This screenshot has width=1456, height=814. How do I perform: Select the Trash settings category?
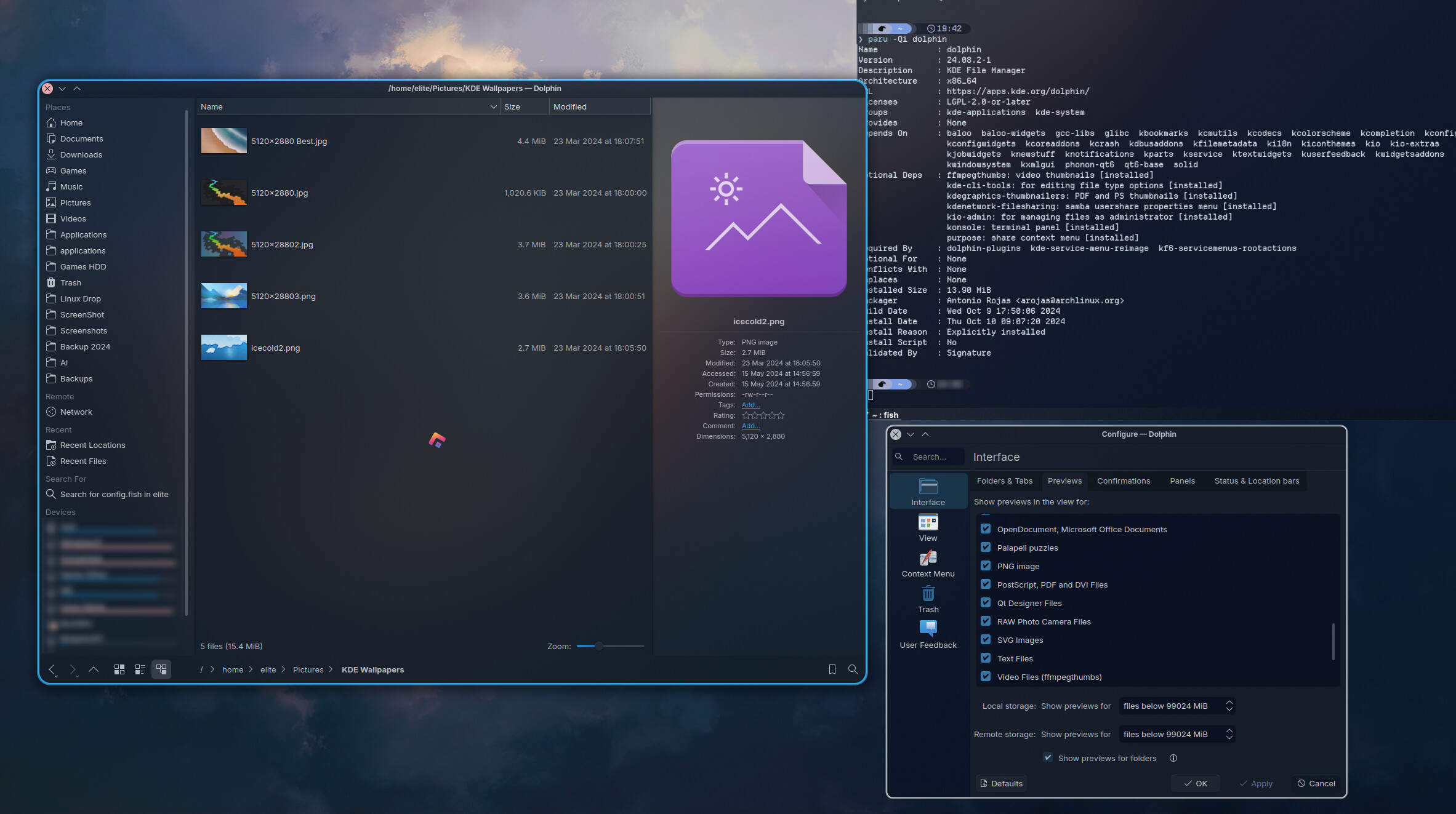coord(928,599)
